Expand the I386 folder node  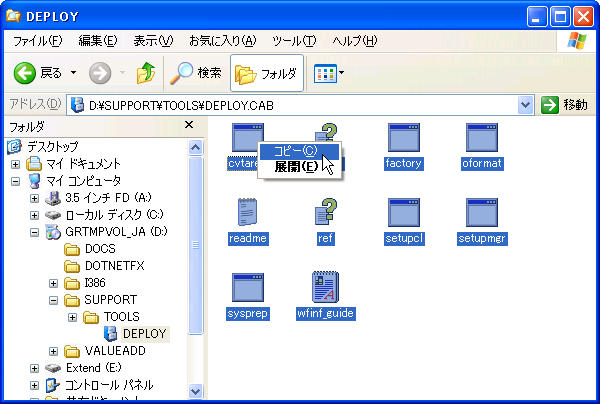54,283
